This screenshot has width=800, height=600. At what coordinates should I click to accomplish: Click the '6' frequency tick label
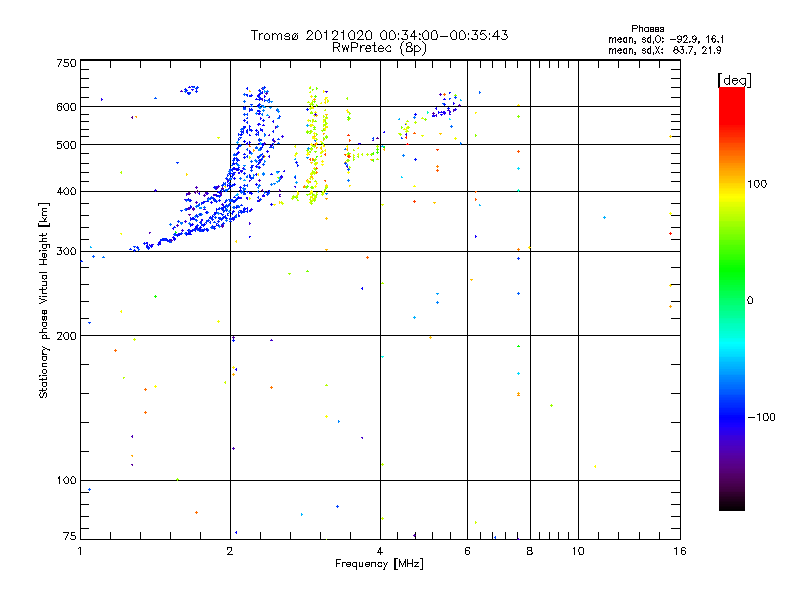pos(467,551)
